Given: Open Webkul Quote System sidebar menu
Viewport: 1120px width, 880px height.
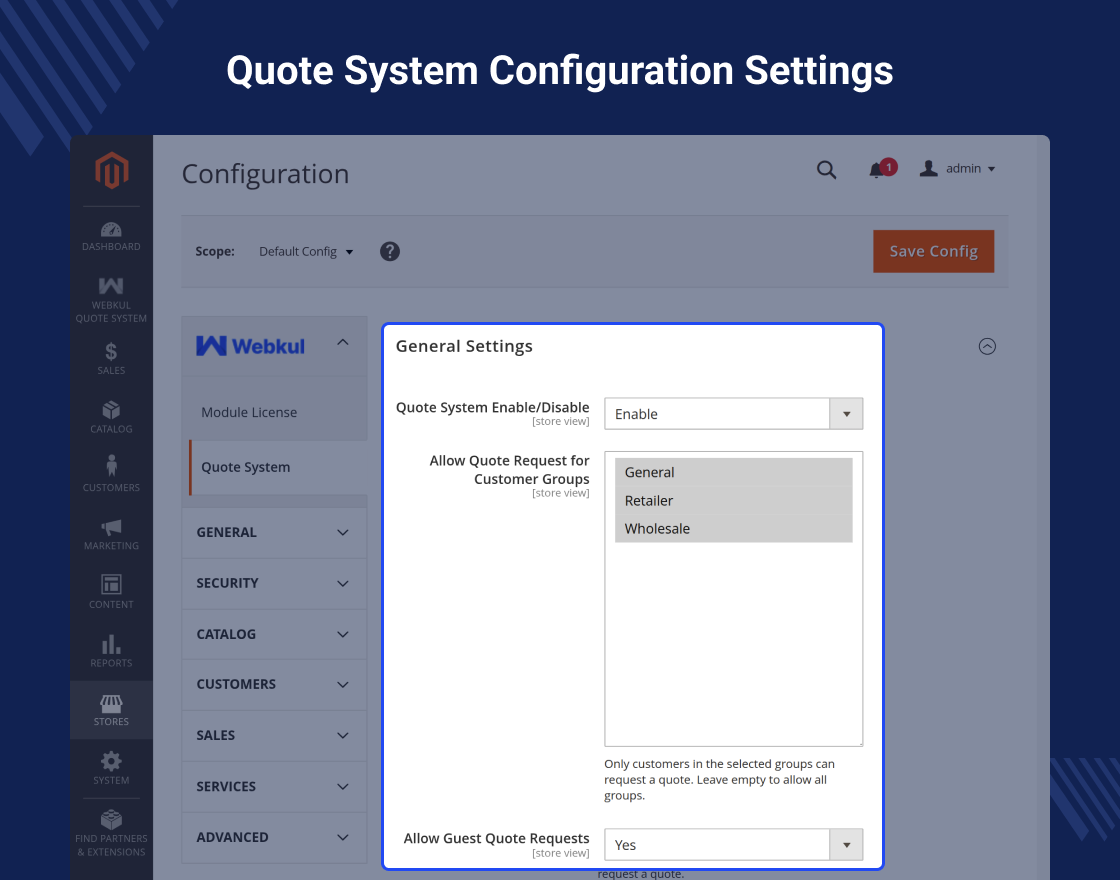Looking at the screenshot, I should (x=111, y=300).
